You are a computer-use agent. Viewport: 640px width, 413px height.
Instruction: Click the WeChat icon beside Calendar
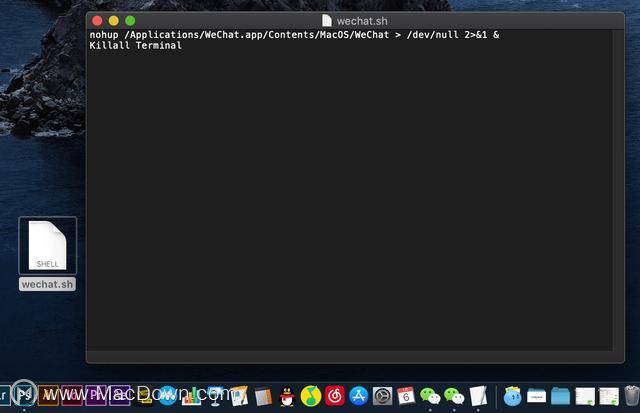430,396
